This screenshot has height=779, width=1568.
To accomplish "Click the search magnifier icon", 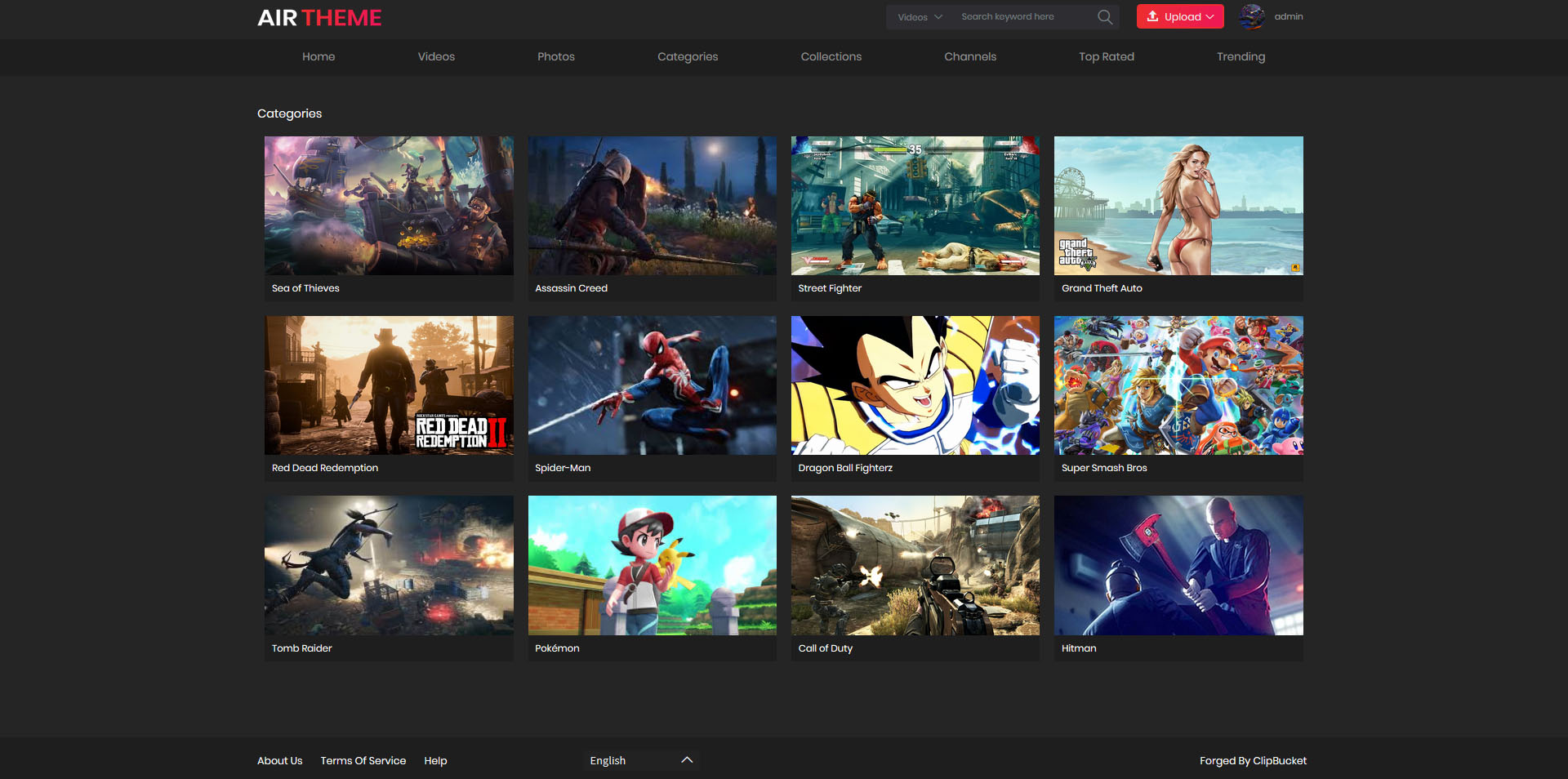I will tap(1105, 16).
